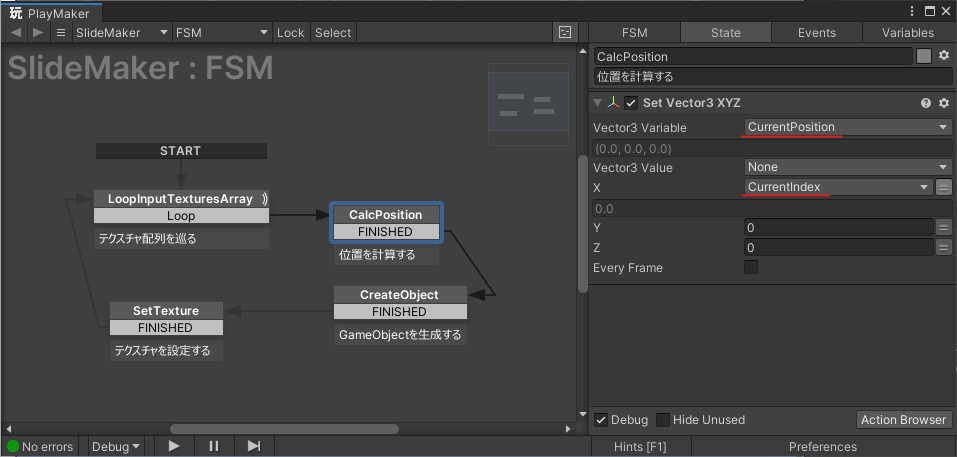
Task: Click the Set Vector3 XYZ axis icon
Action: click(x=613, y=103)
